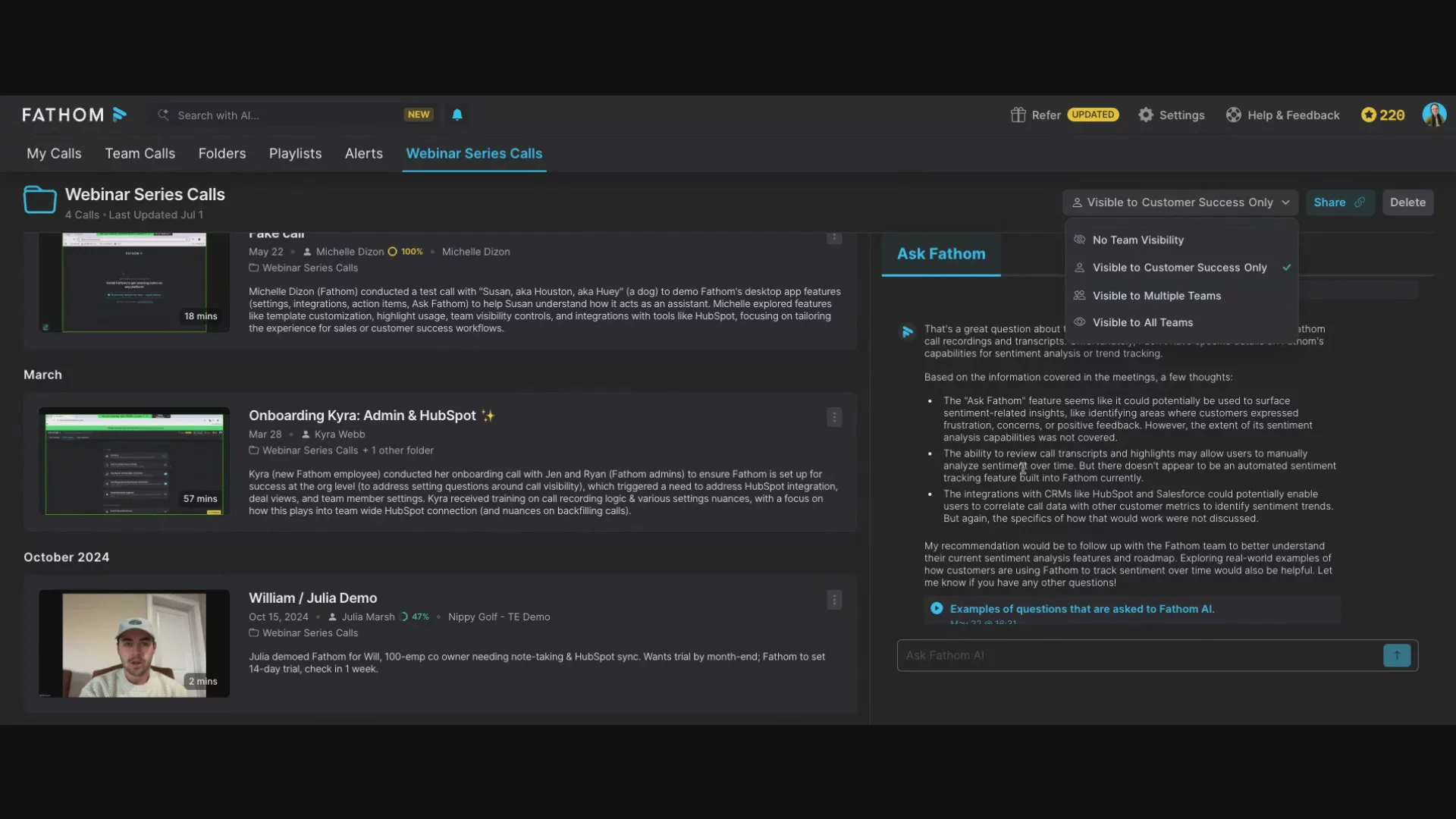Click the '4 Calls · Last Updated Jul 1' text
Screen dimensions: 1456x819
point(134,215)
